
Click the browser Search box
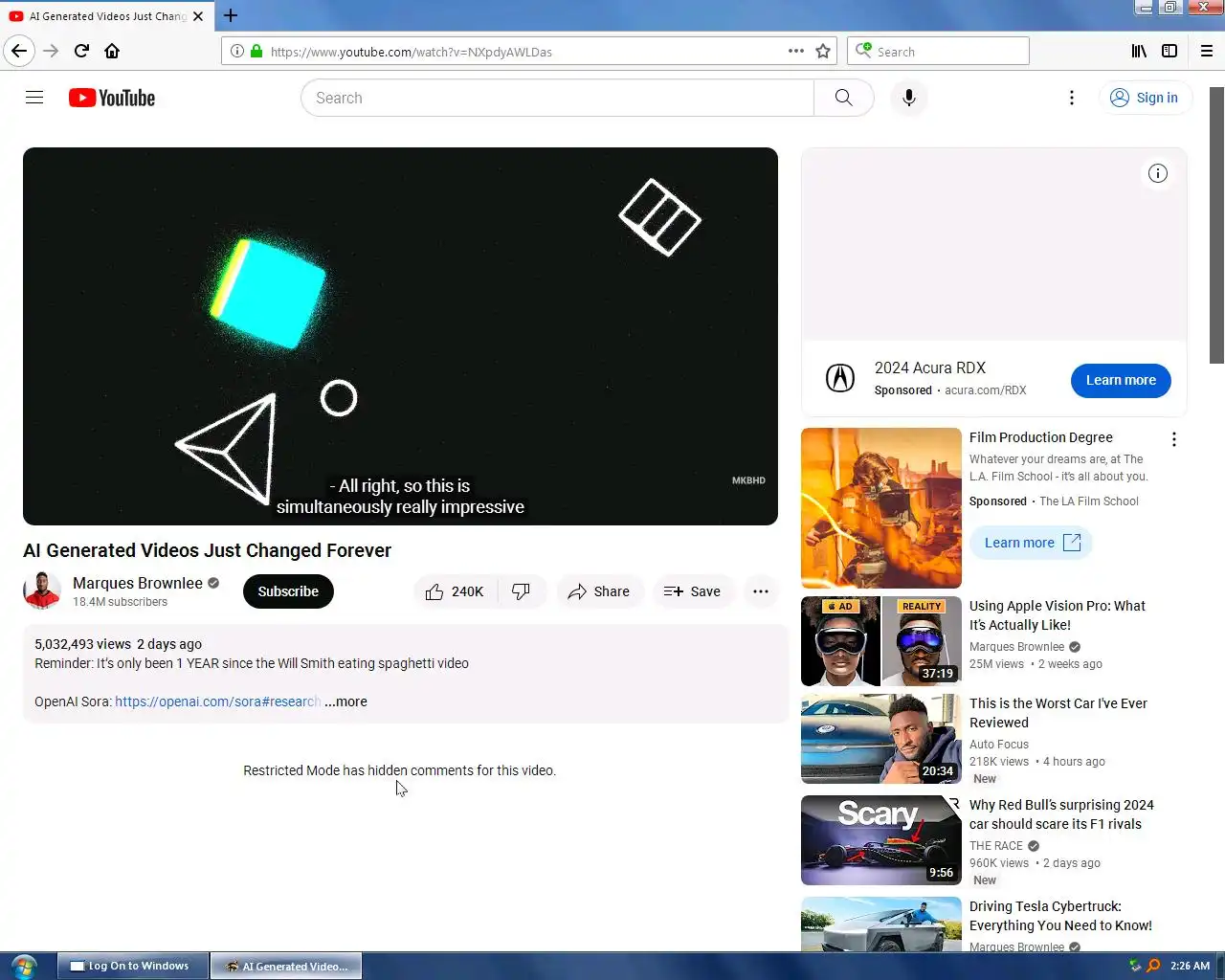(x=938, y=51)
